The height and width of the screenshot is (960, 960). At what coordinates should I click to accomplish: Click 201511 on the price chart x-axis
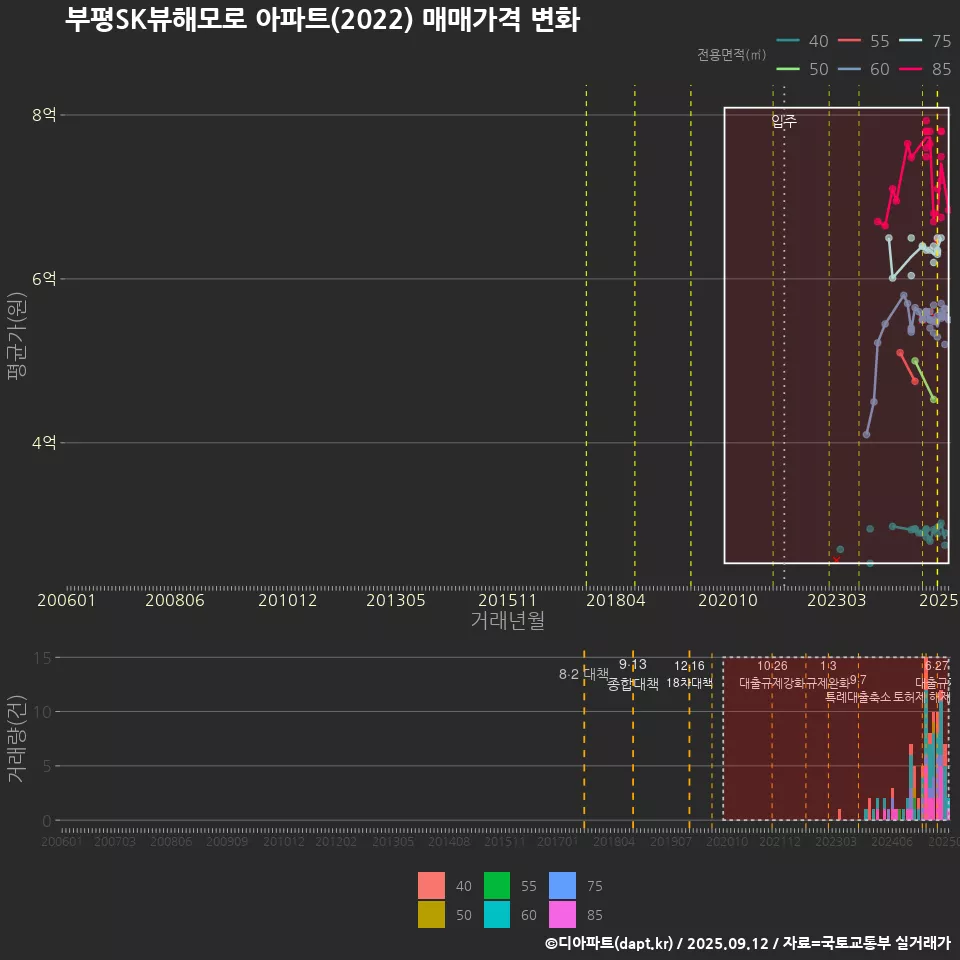coord(508,600)
